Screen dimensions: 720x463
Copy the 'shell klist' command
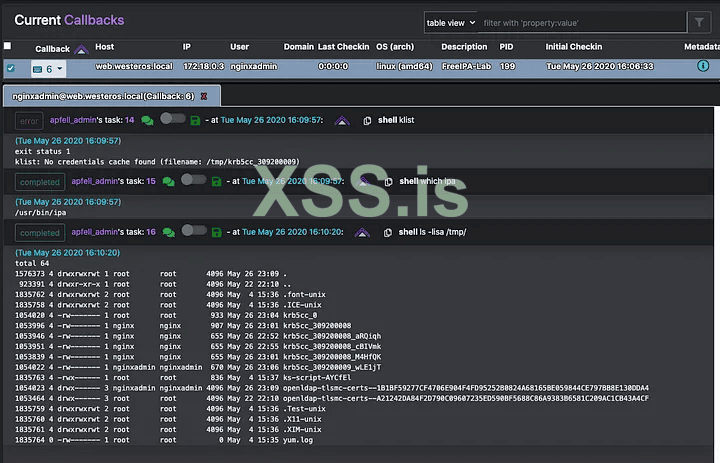click(x=365, y=120)
